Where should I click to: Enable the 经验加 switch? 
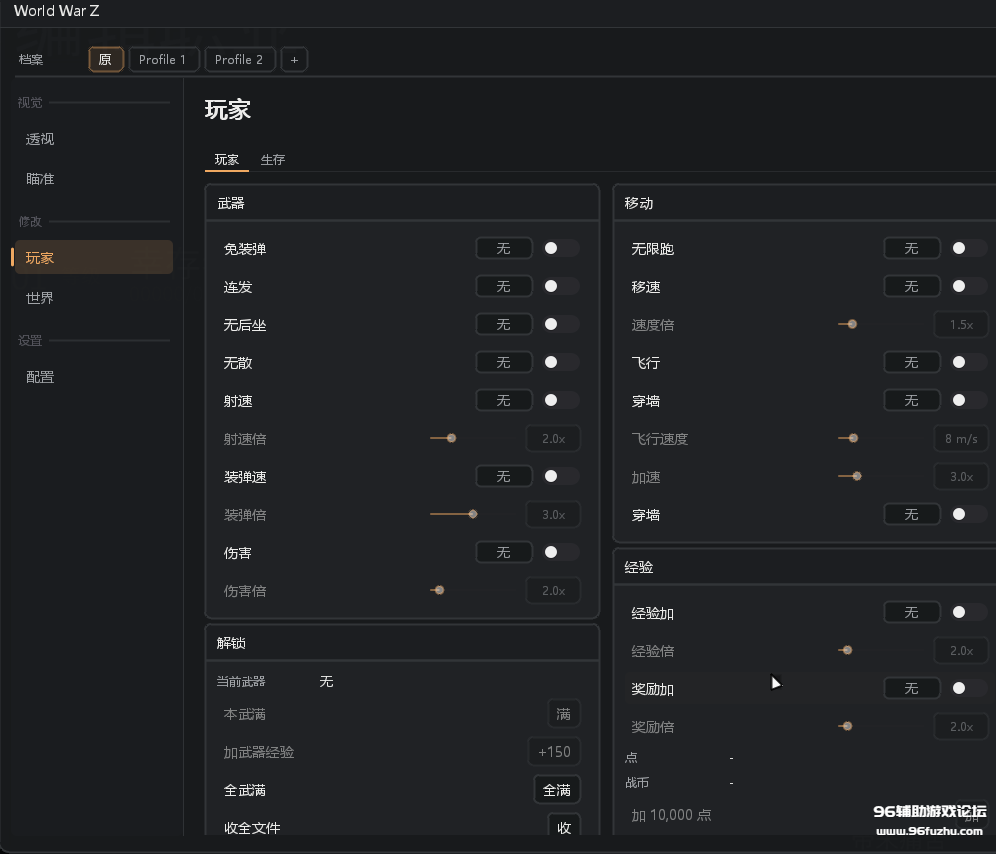969,613
